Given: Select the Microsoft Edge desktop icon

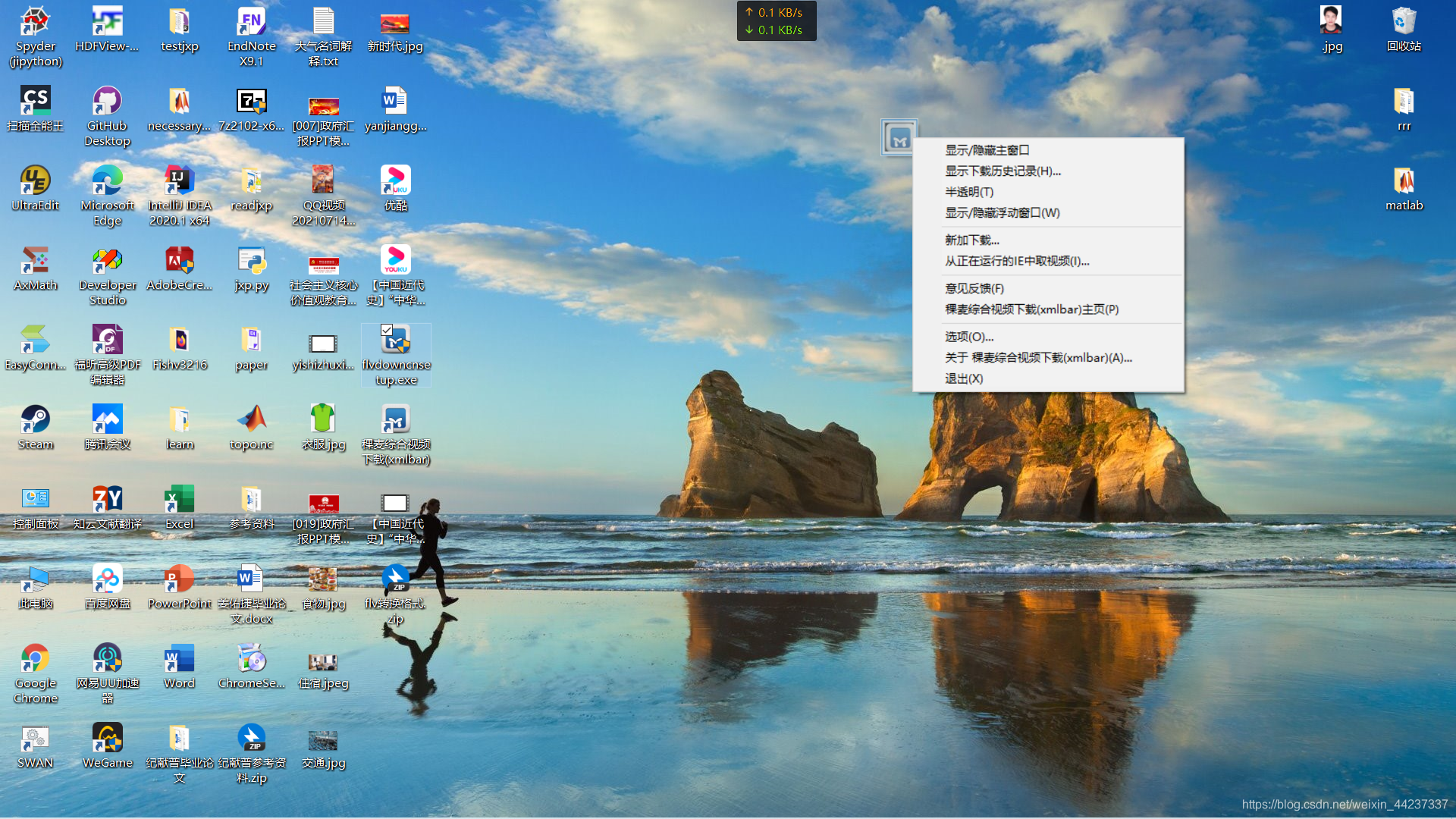Looking at the screenshot, I should (x=107, y=180).
